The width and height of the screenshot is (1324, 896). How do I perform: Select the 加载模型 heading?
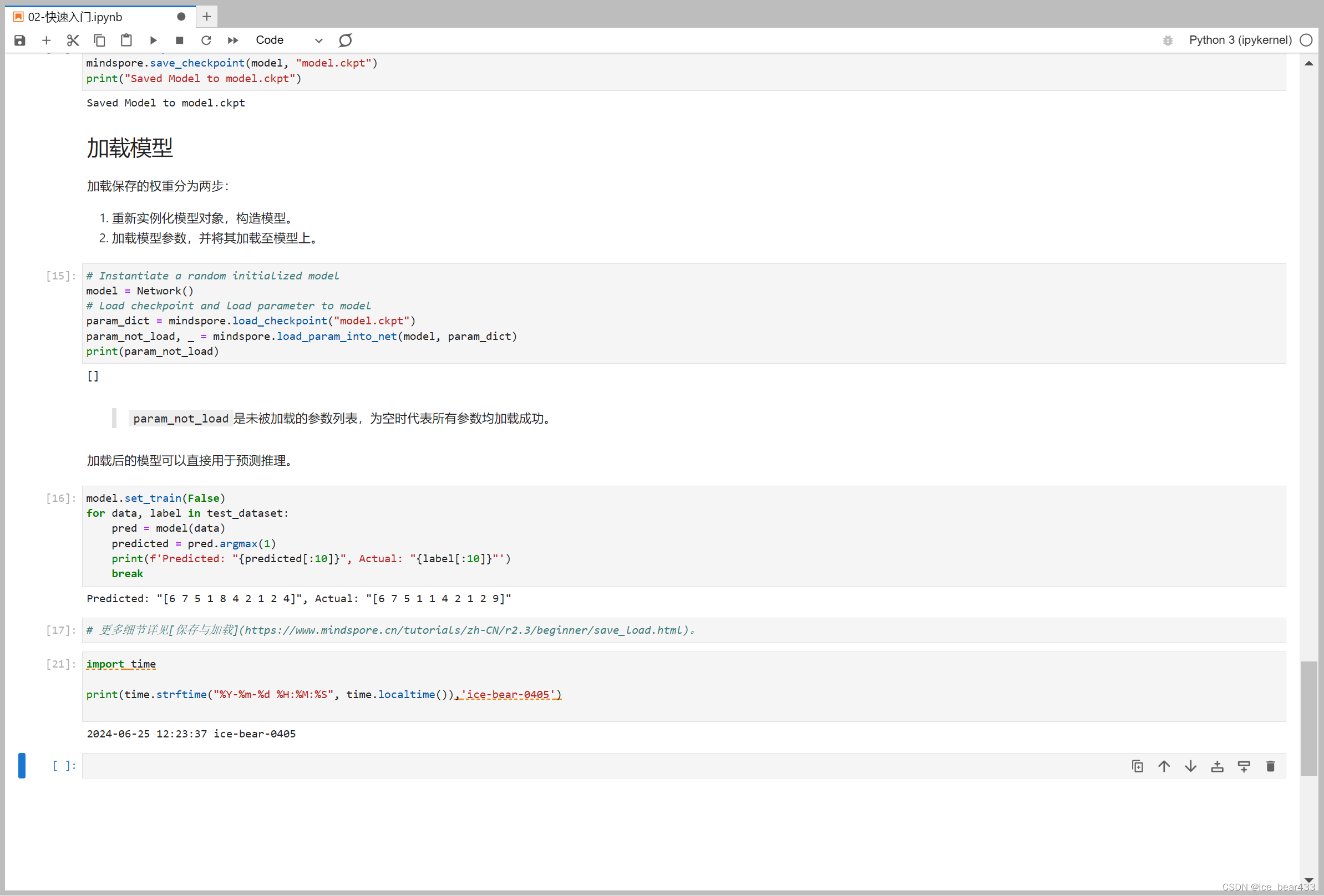click(130, 148)
